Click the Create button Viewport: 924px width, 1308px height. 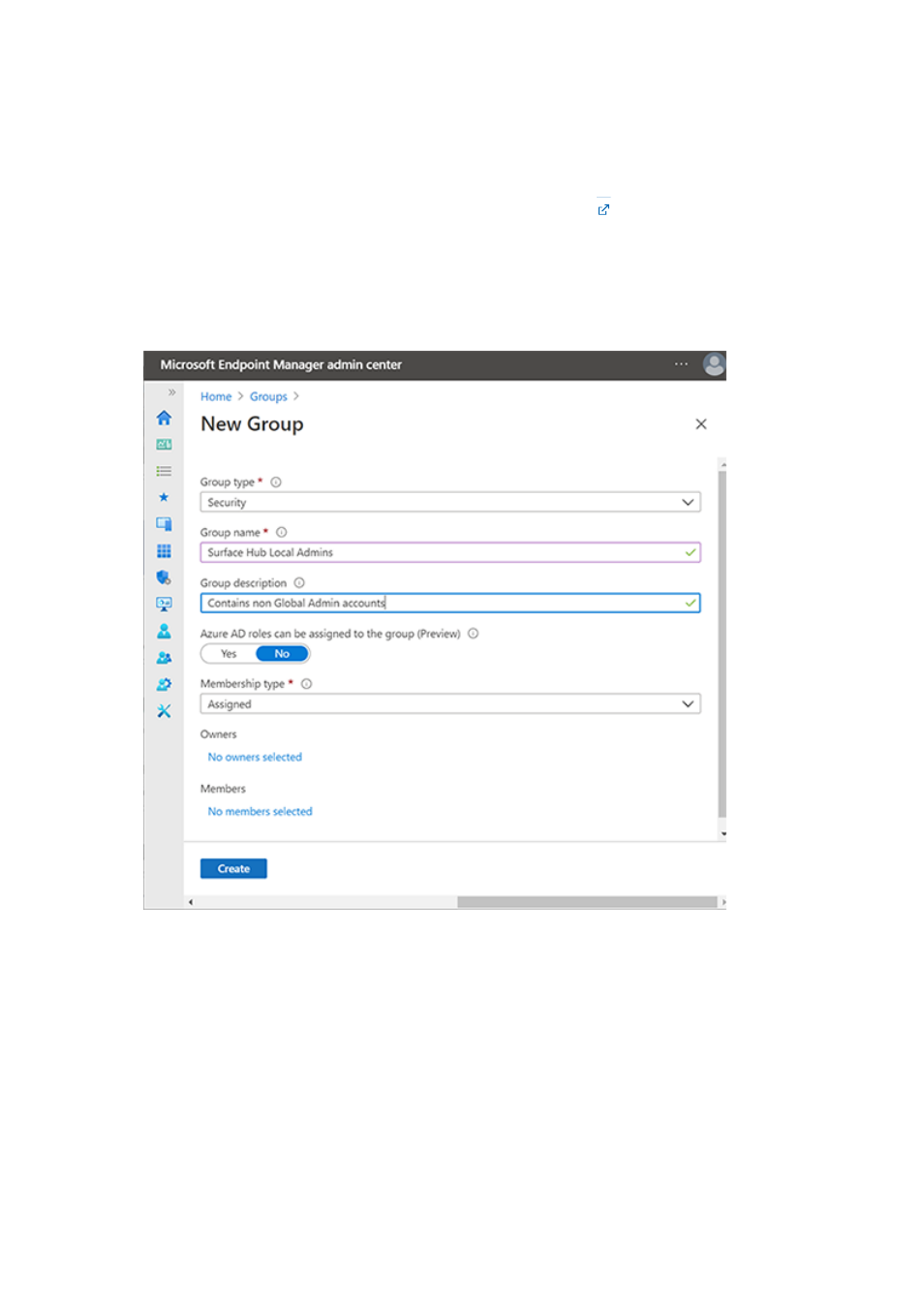(x=233, y=869)
